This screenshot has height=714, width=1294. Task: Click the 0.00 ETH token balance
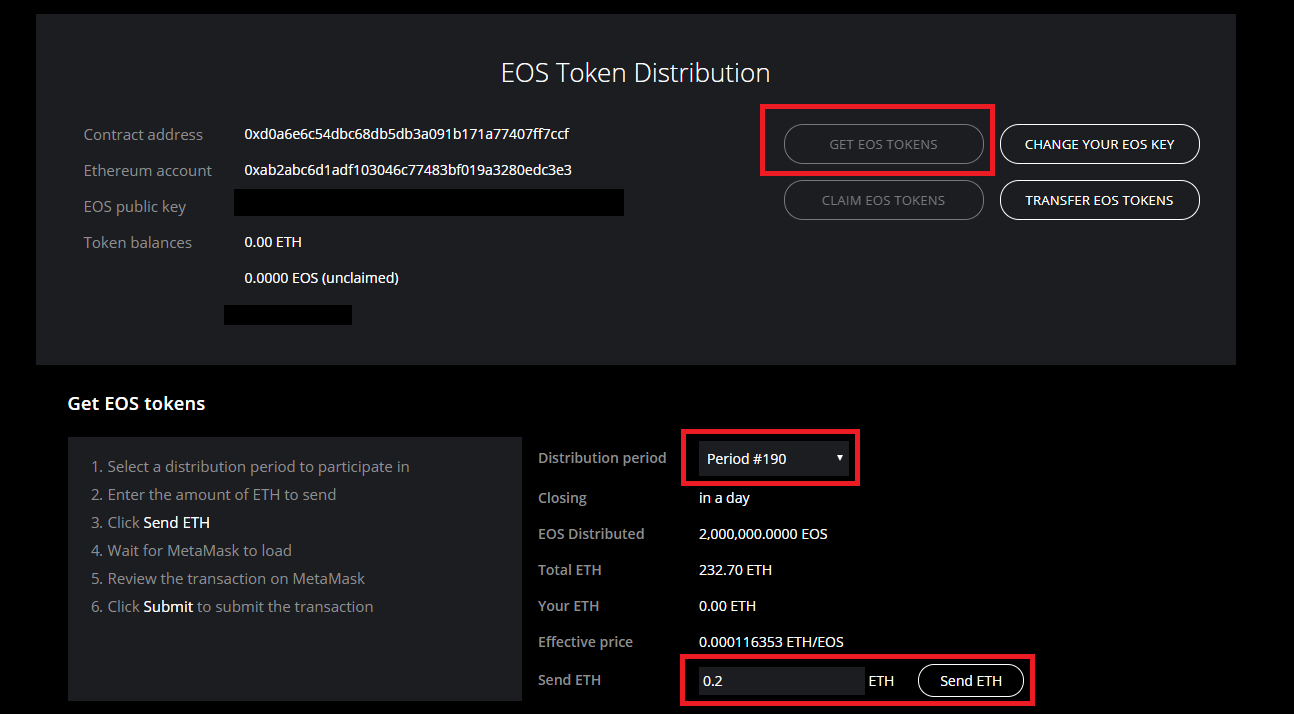click(x=273, y=242)
